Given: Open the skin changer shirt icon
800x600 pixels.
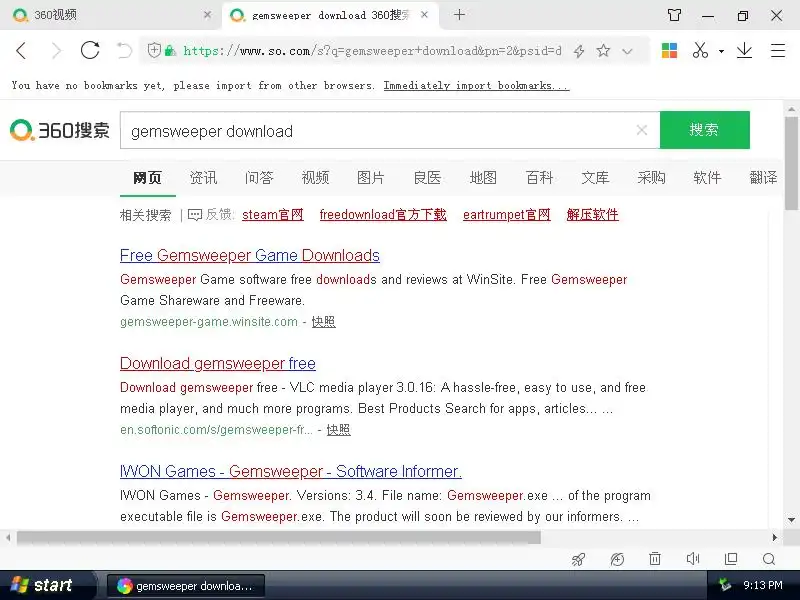Looking at the screenshot, I should point(674,15).
